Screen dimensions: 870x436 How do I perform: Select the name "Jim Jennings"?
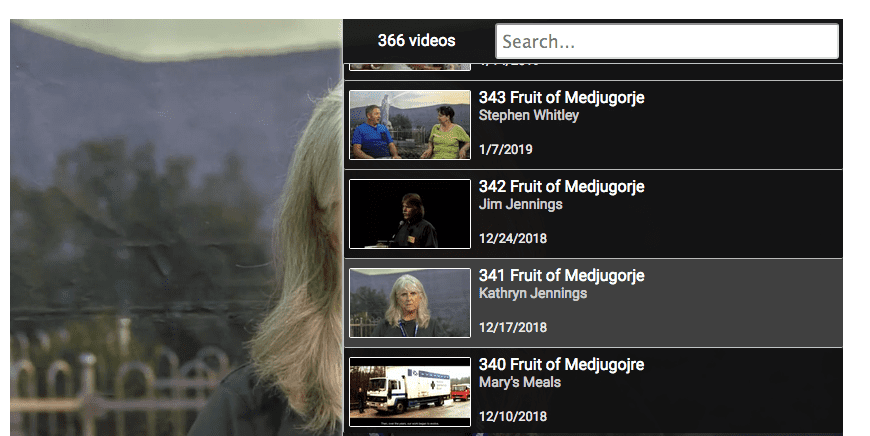pos(520,204)
